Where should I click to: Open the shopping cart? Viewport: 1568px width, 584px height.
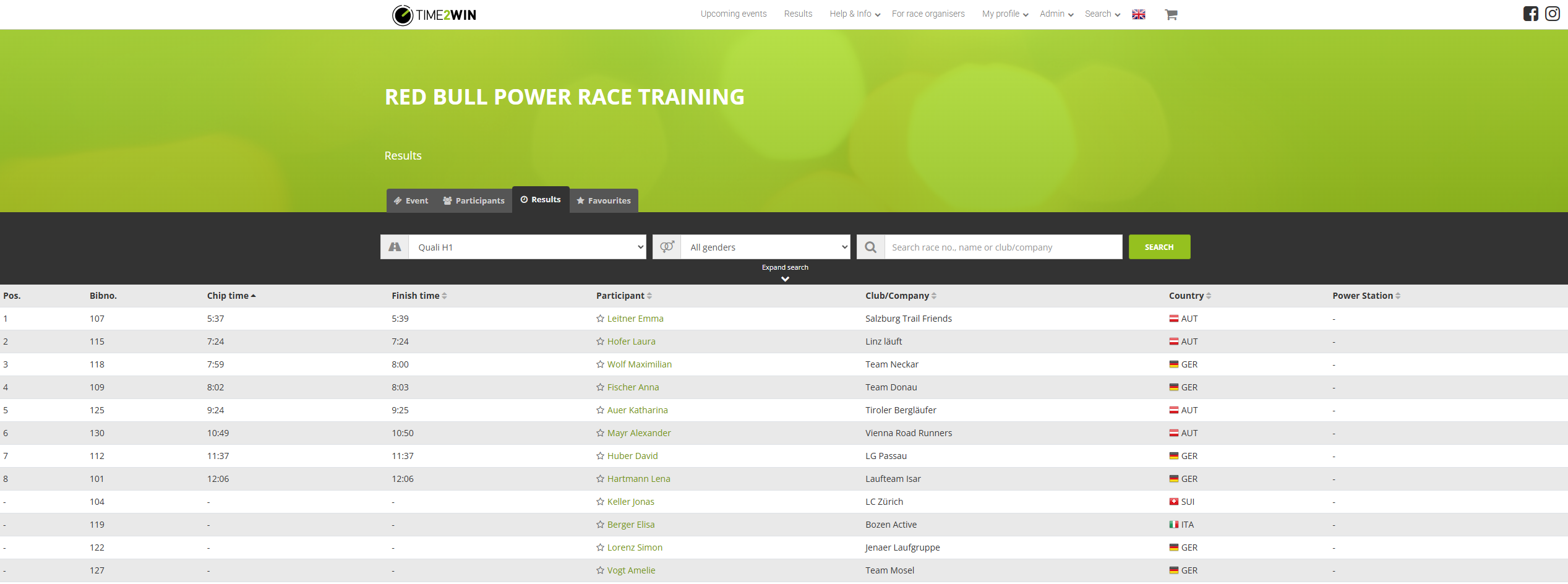[x=1171, y=14]
